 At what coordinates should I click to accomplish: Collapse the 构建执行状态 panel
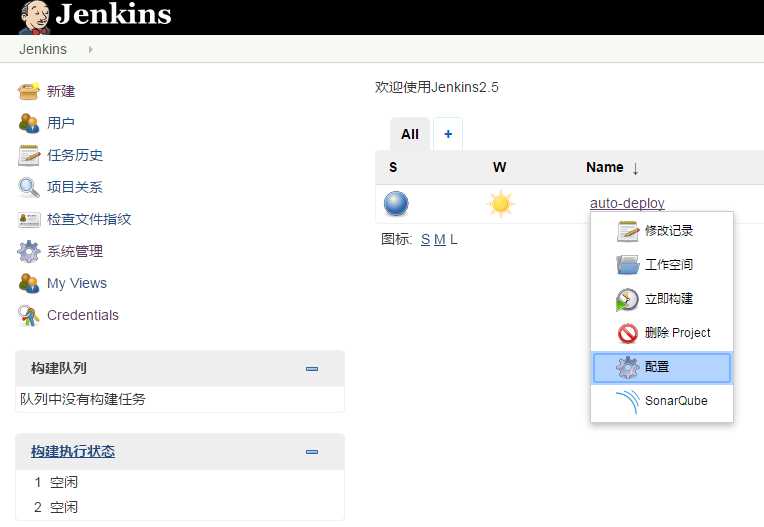312,452
